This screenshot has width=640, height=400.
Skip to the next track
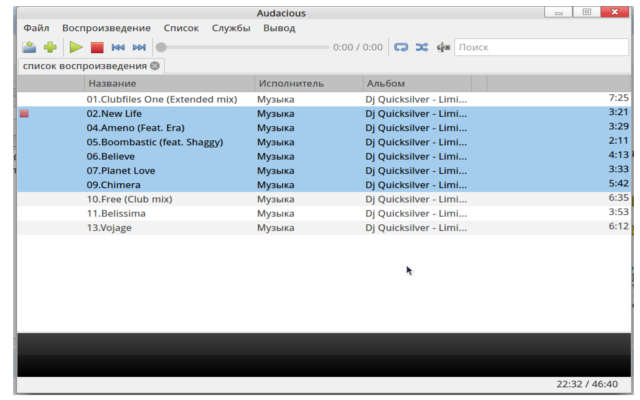[139, 47]
